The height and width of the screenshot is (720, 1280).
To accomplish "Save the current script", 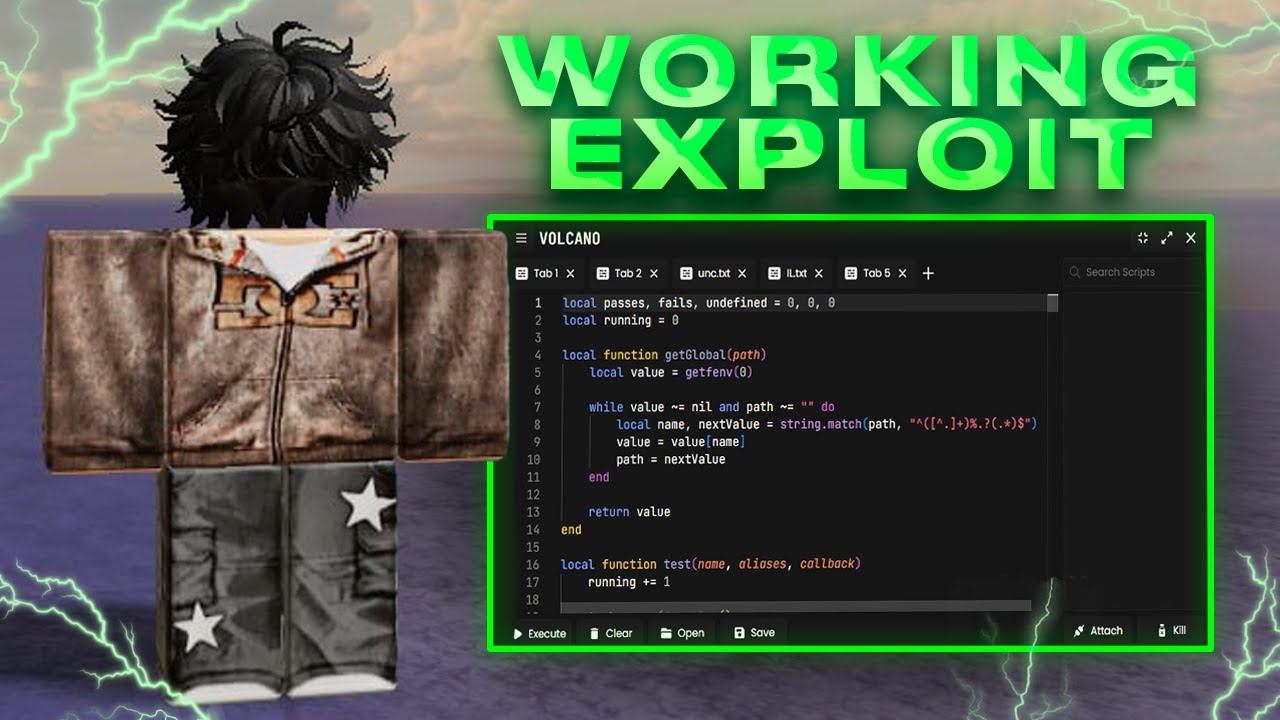I will (x=754, y=633).
